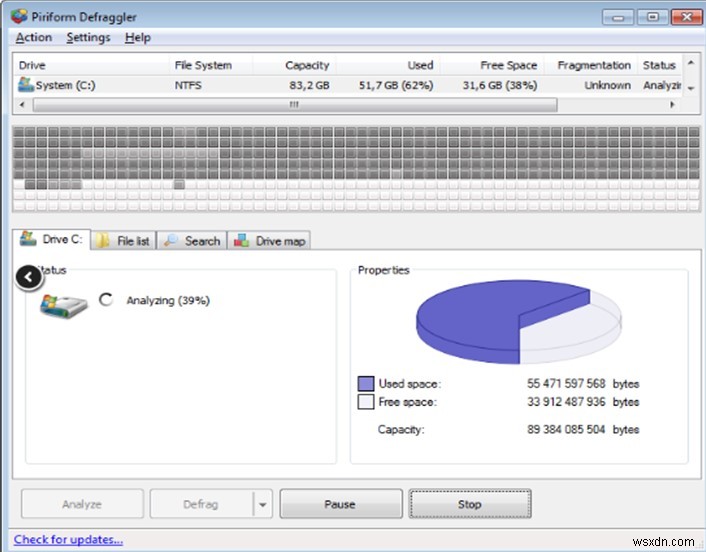Sort by Drive column header
The image size is (706, 552).
(x=91, y=65)
